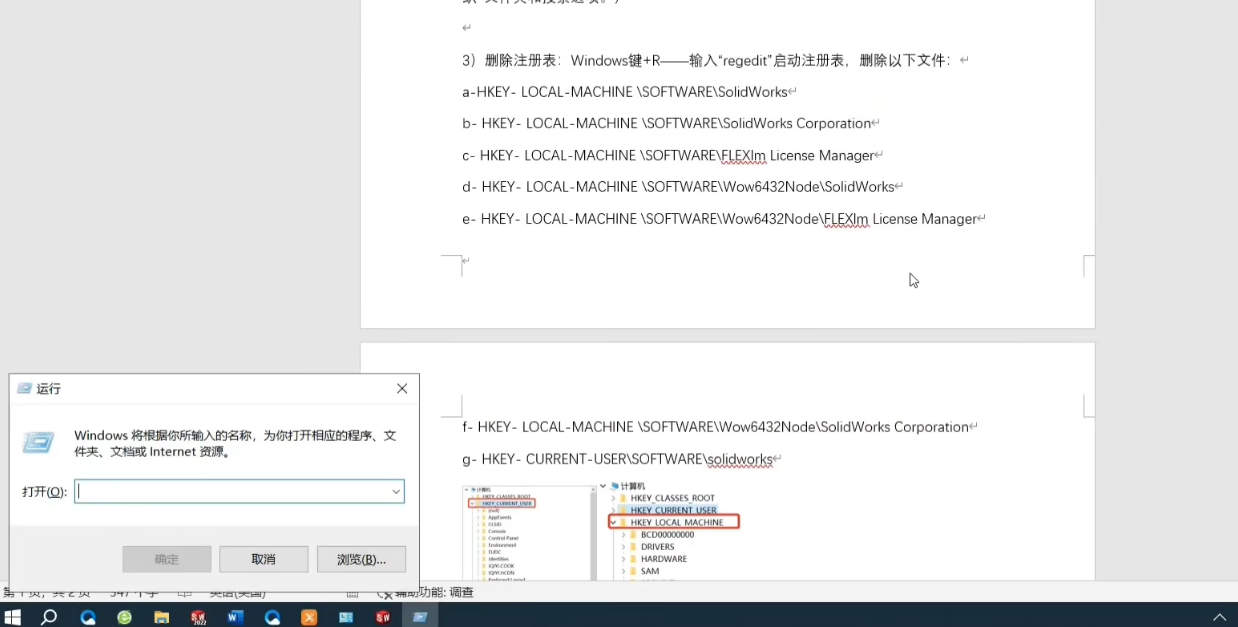Click HKEY_LOCAL_MACHINE in the registry screenshot

point(676,522)
